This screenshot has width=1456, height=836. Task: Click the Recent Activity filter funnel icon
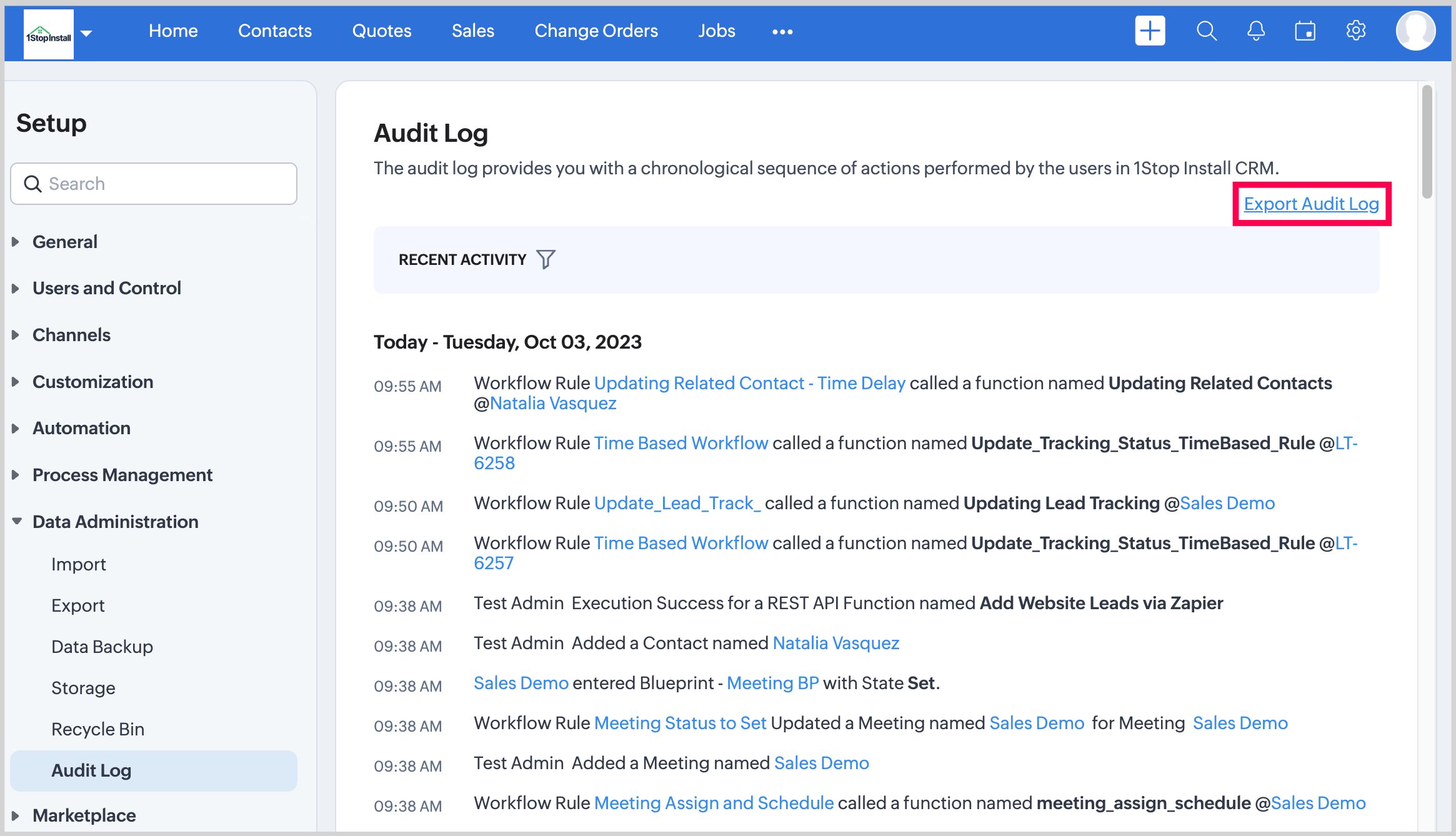pyautogui.click(x=546, y=259)
